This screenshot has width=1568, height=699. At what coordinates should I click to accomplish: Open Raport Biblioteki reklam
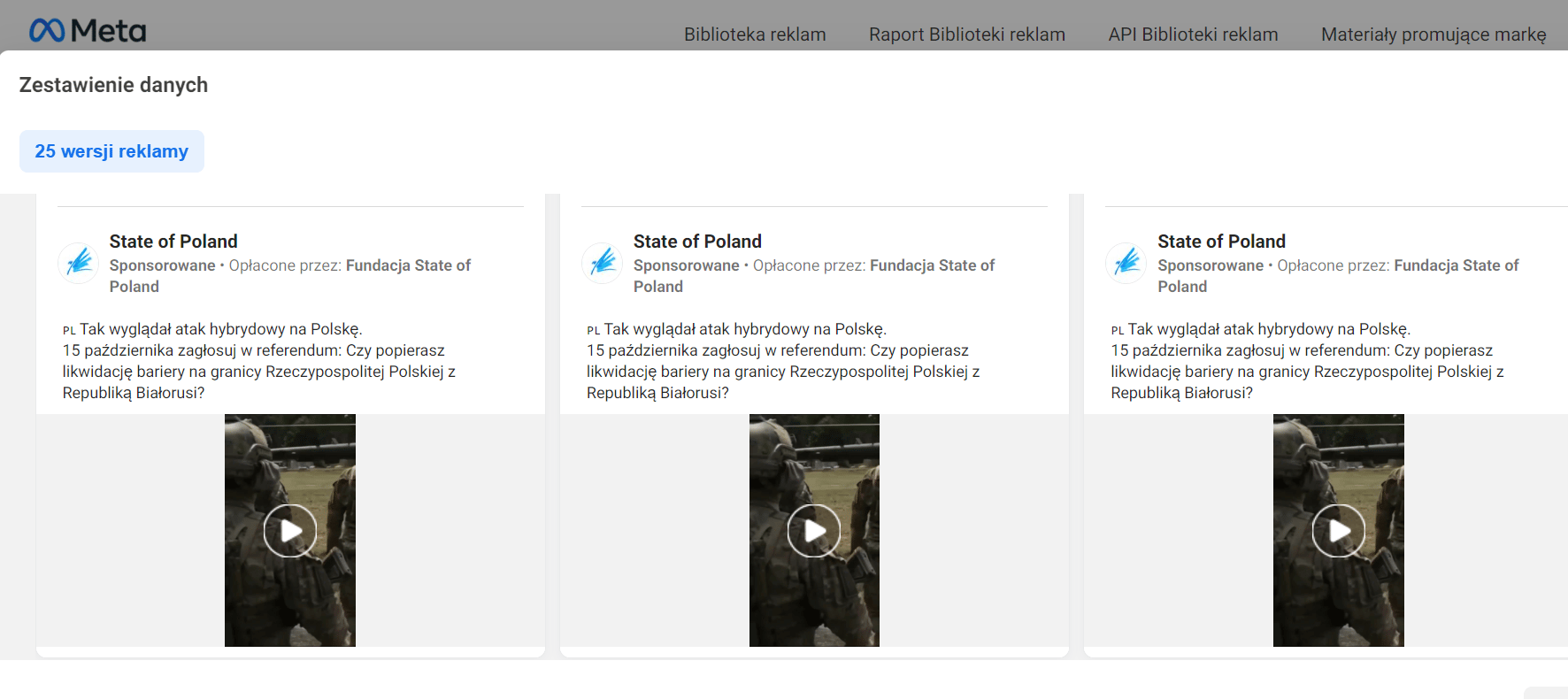coord(967,35)
